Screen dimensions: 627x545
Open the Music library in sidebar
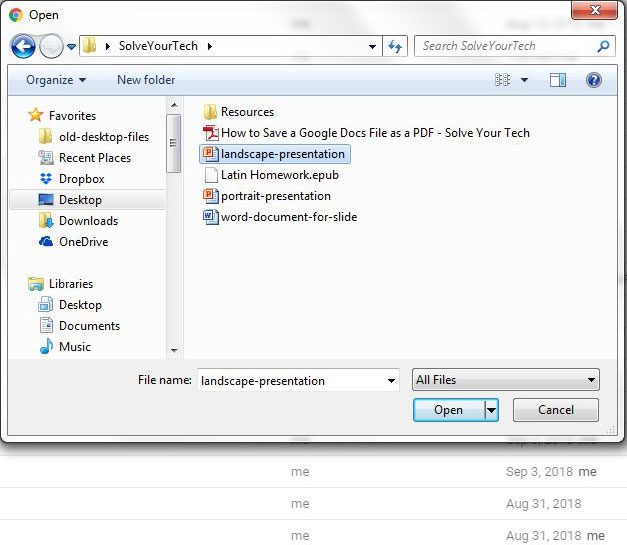[74, 347]
